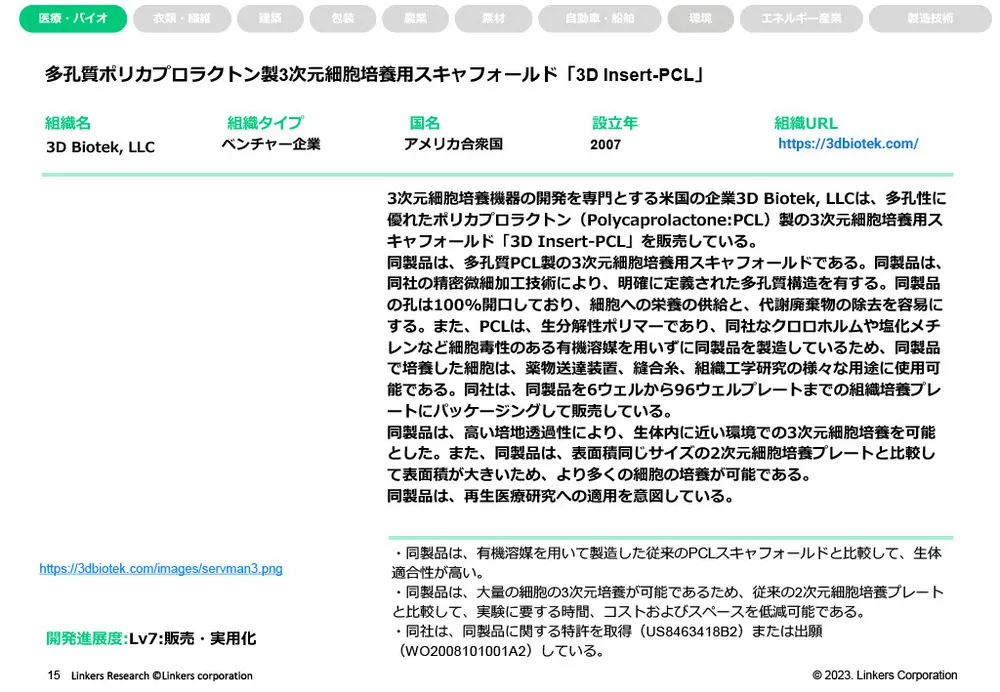View the 農業 category

tap(415, 19)
